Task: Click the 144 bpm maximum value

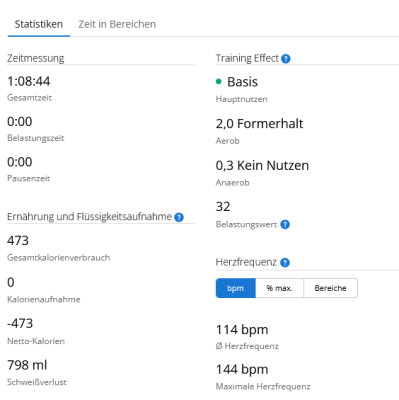Action: click(x=242, y=370)
